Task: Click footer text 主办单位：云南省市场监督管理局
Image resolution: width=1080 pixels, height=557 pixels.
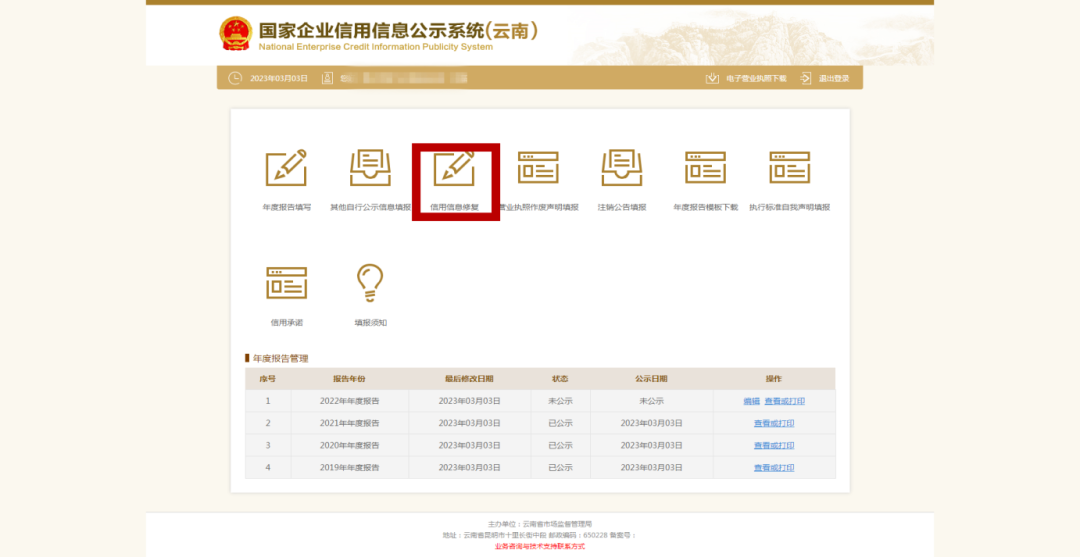Action: pyautogui.click(x=539, y=524)
